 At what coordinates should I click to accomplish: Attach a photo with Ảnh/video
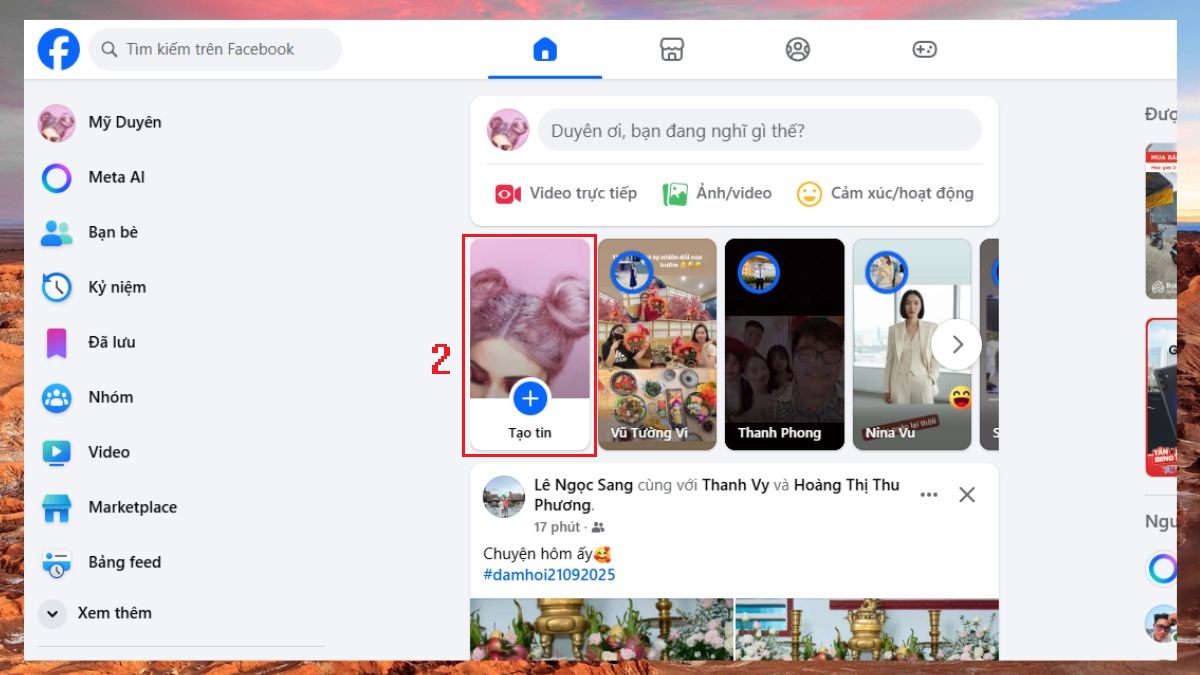717,193
